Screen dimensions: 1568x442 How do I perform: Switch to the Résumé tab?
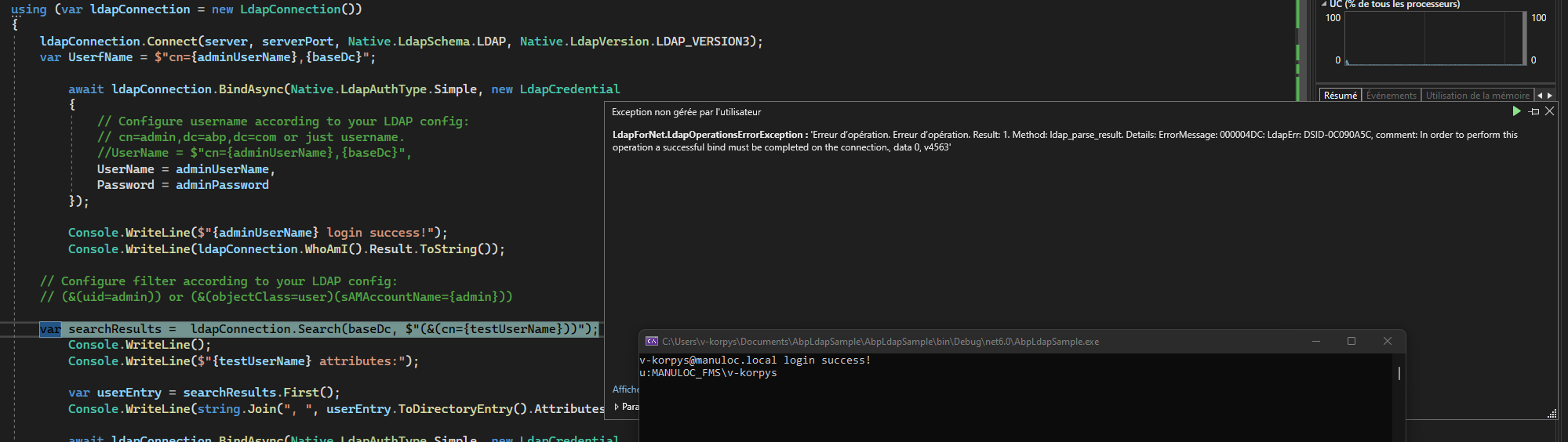coord(1340,96)
